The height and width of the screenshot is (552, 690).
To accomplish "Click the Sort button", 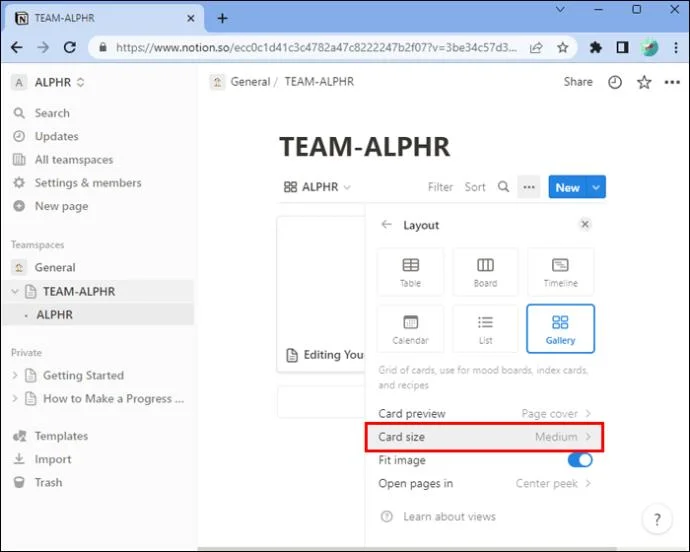I will coord(475,187).
